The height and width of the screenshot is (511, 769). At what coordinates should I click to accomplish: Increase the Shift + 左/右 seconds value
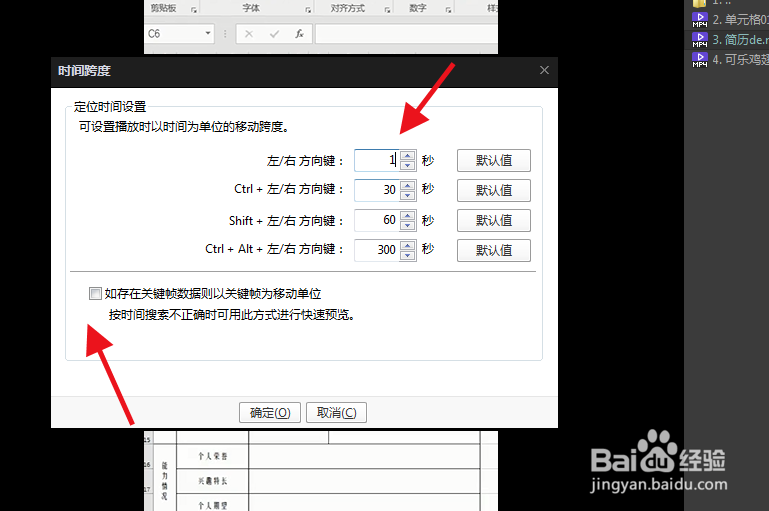pyautogui.click(x=408, y=216)
